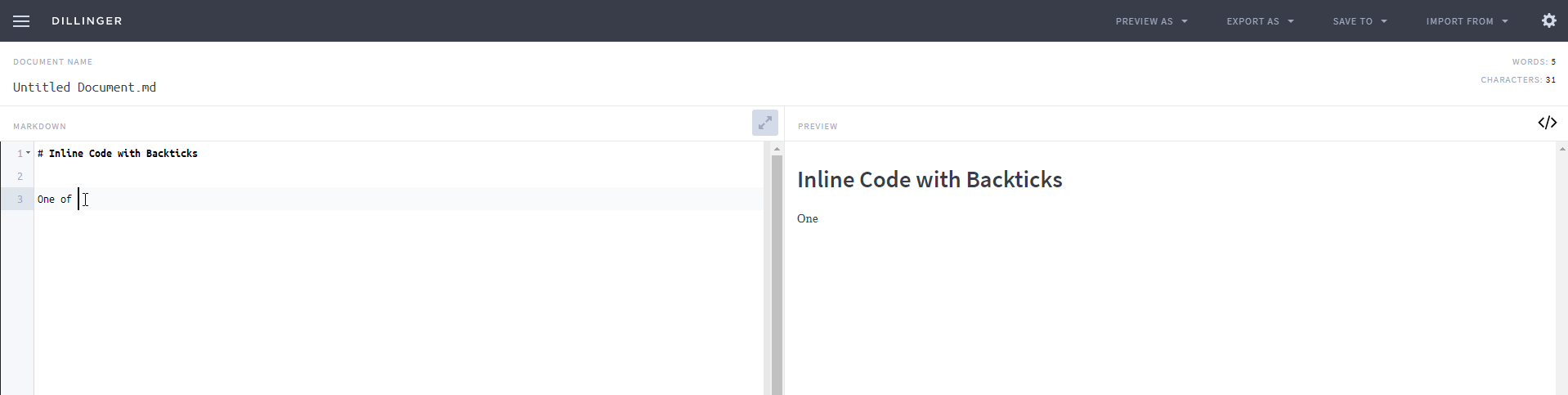Click the Markdown panel label
Screen dimensions: 1568x395
[40, 127]
